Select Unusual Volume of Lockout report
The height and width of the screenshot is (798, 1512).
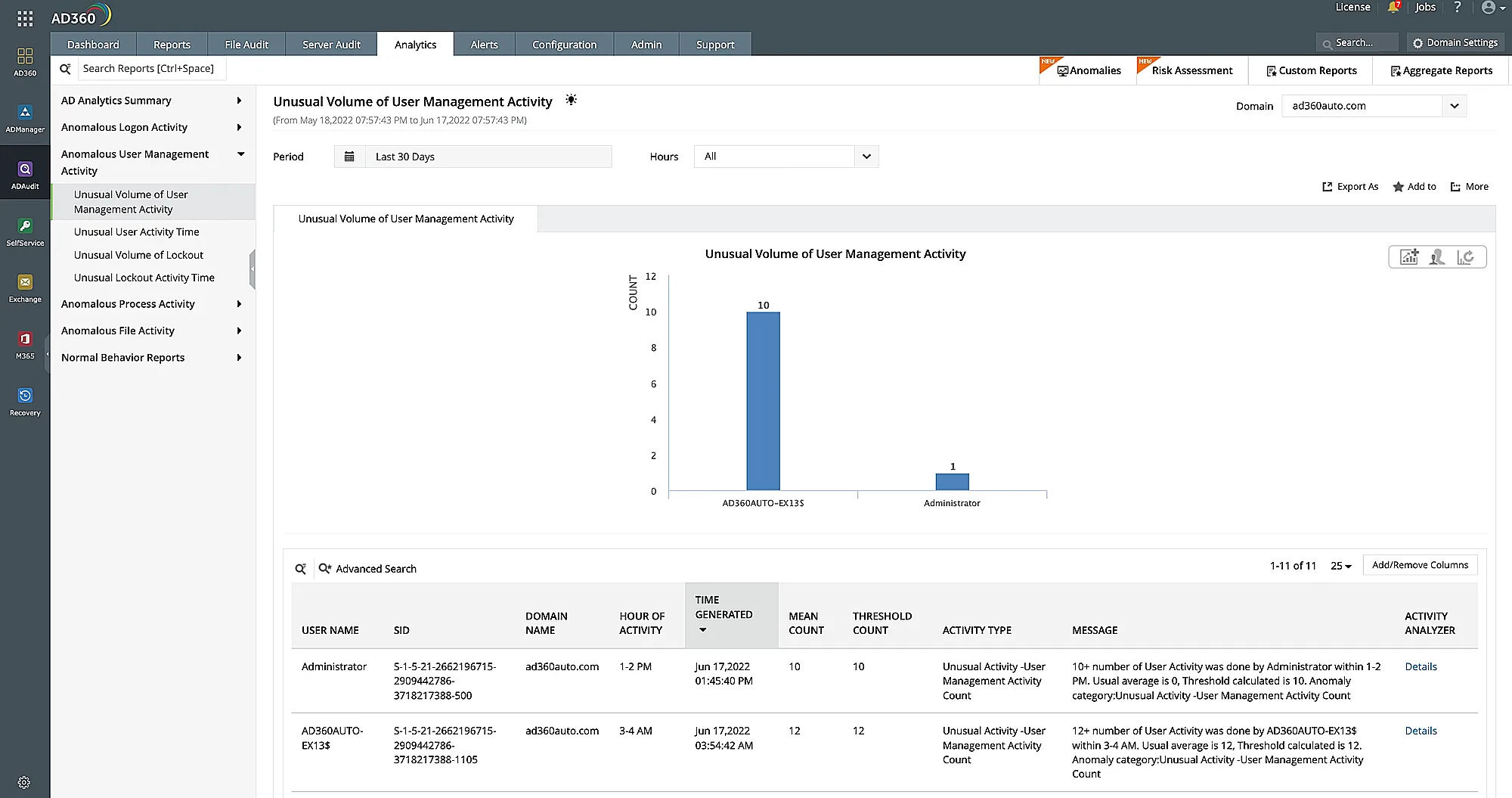[x=138, y=255]
